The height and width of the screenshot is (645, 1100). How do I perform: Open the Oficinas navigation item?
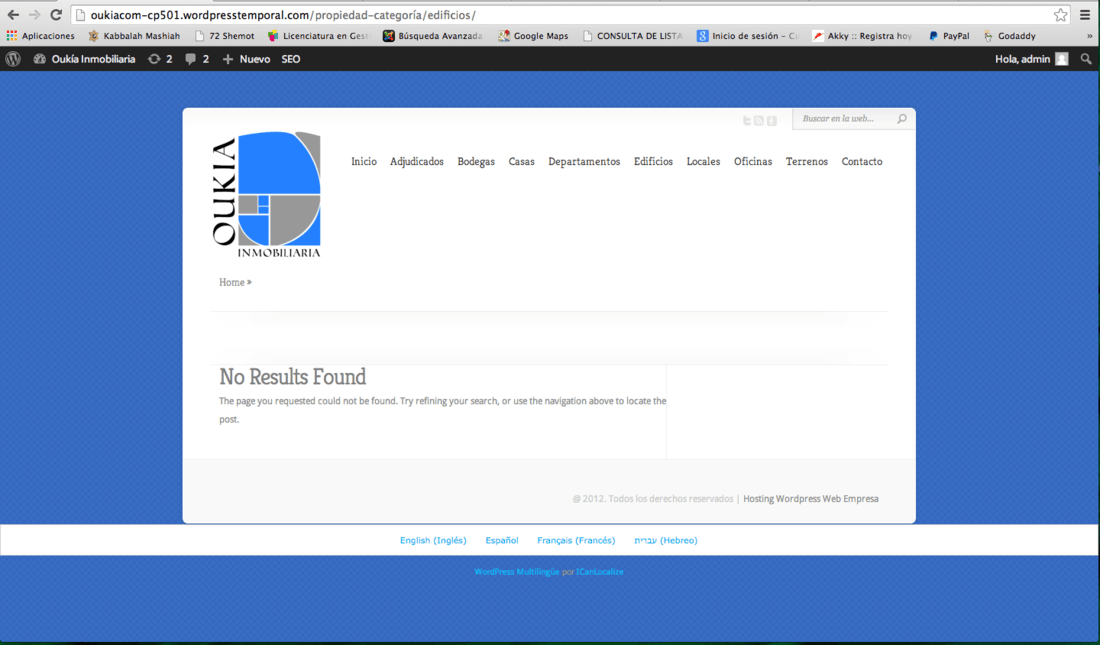click(x=753, y=161)
